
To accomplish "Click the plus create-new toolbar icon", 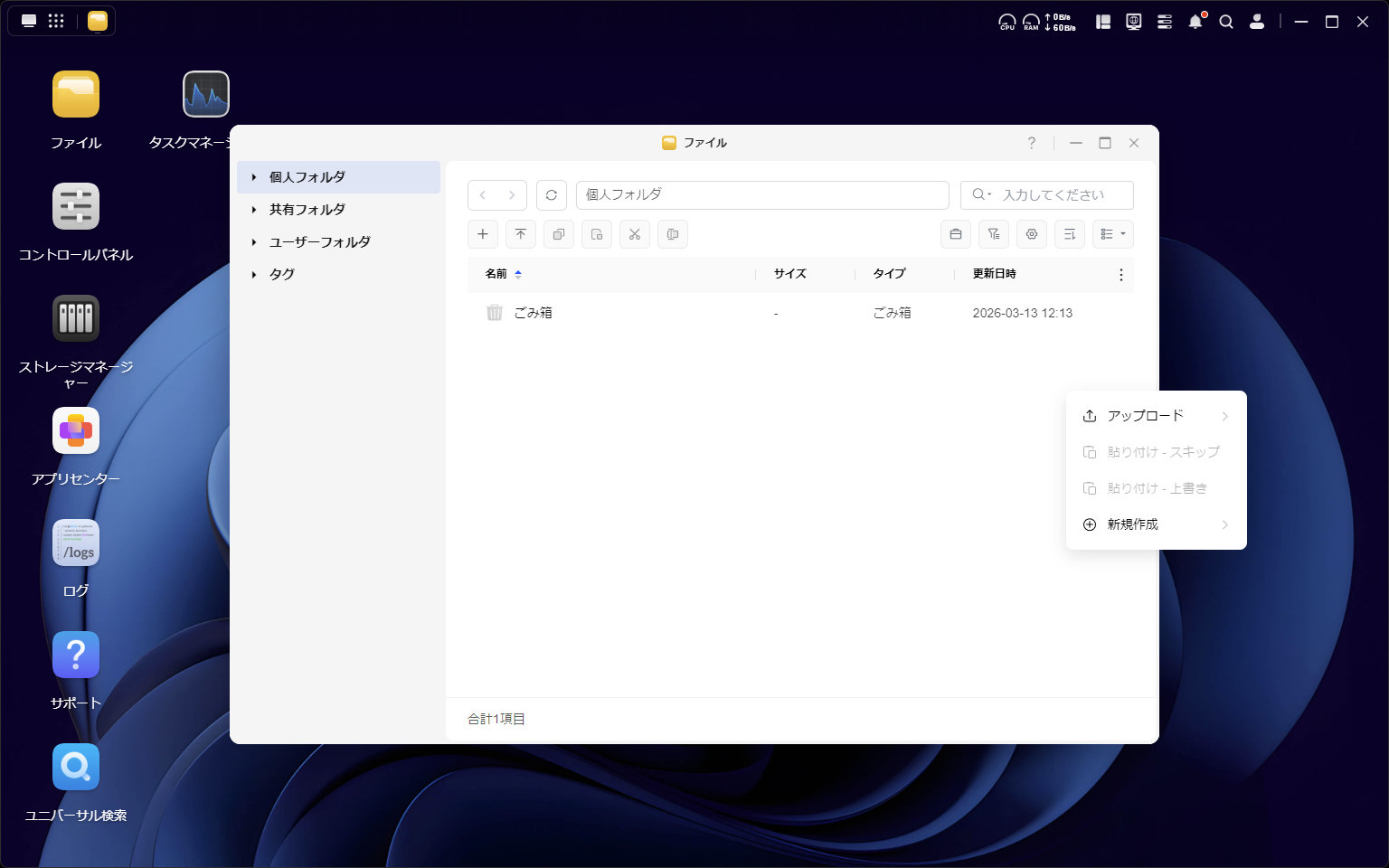I will 483,234.
